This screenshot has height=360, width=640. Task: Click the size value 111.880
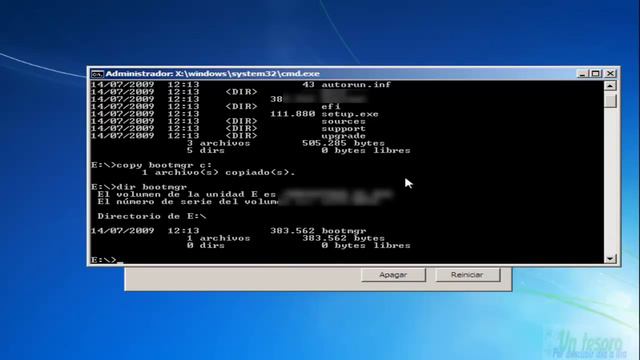(293, 114)
